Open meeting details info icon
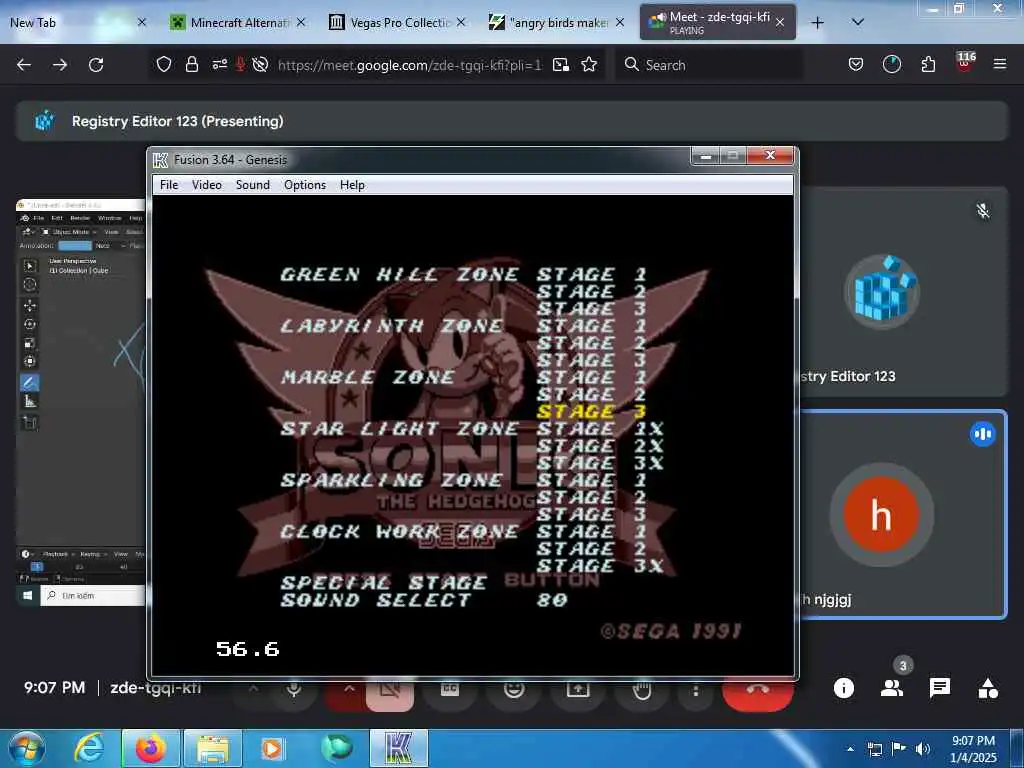Screen dimensions: 1024x768 point(844,687)
